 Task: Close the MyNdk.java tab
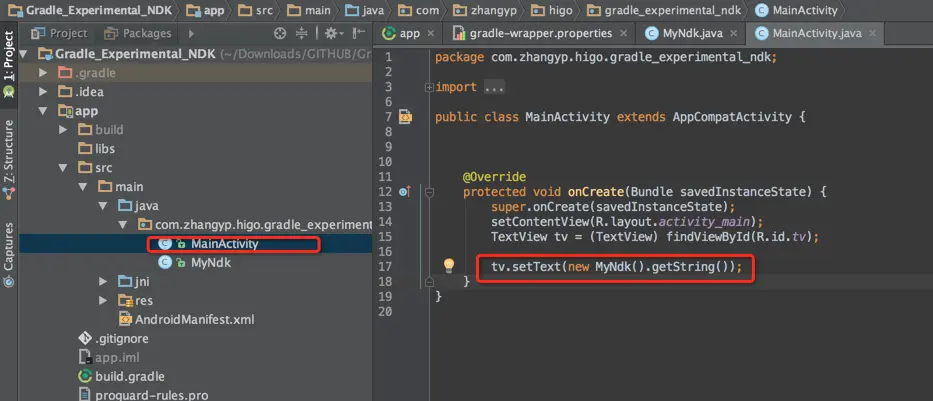734,34
